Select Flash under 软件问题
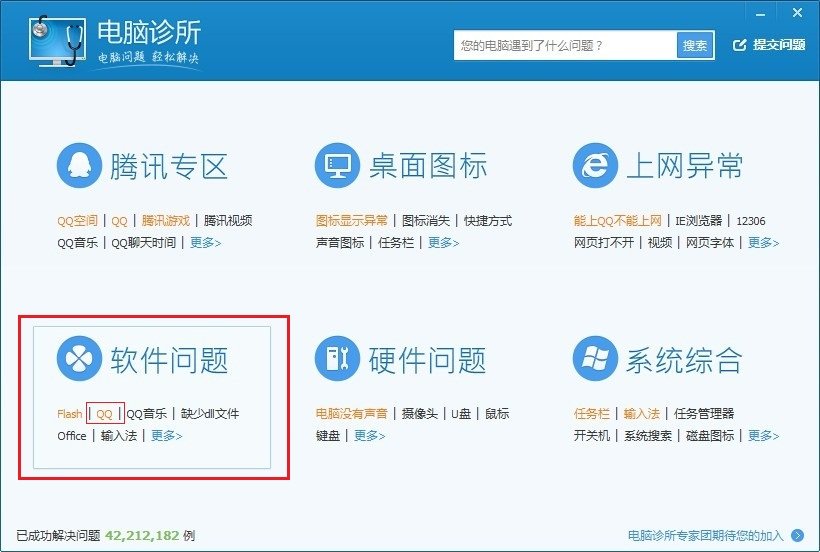This screenshot has height=552, width=820. point(70,414)
